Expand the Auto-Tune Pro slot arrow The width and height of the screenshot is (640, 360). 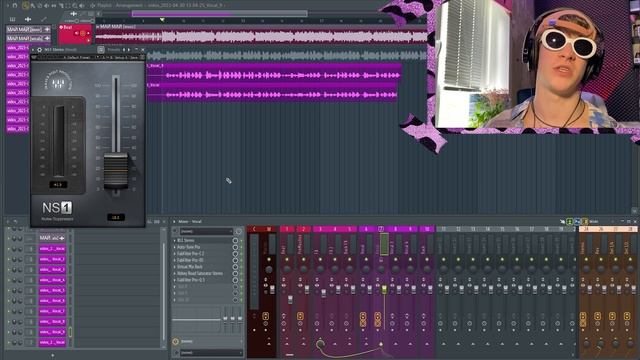click(x=175, y=247)
